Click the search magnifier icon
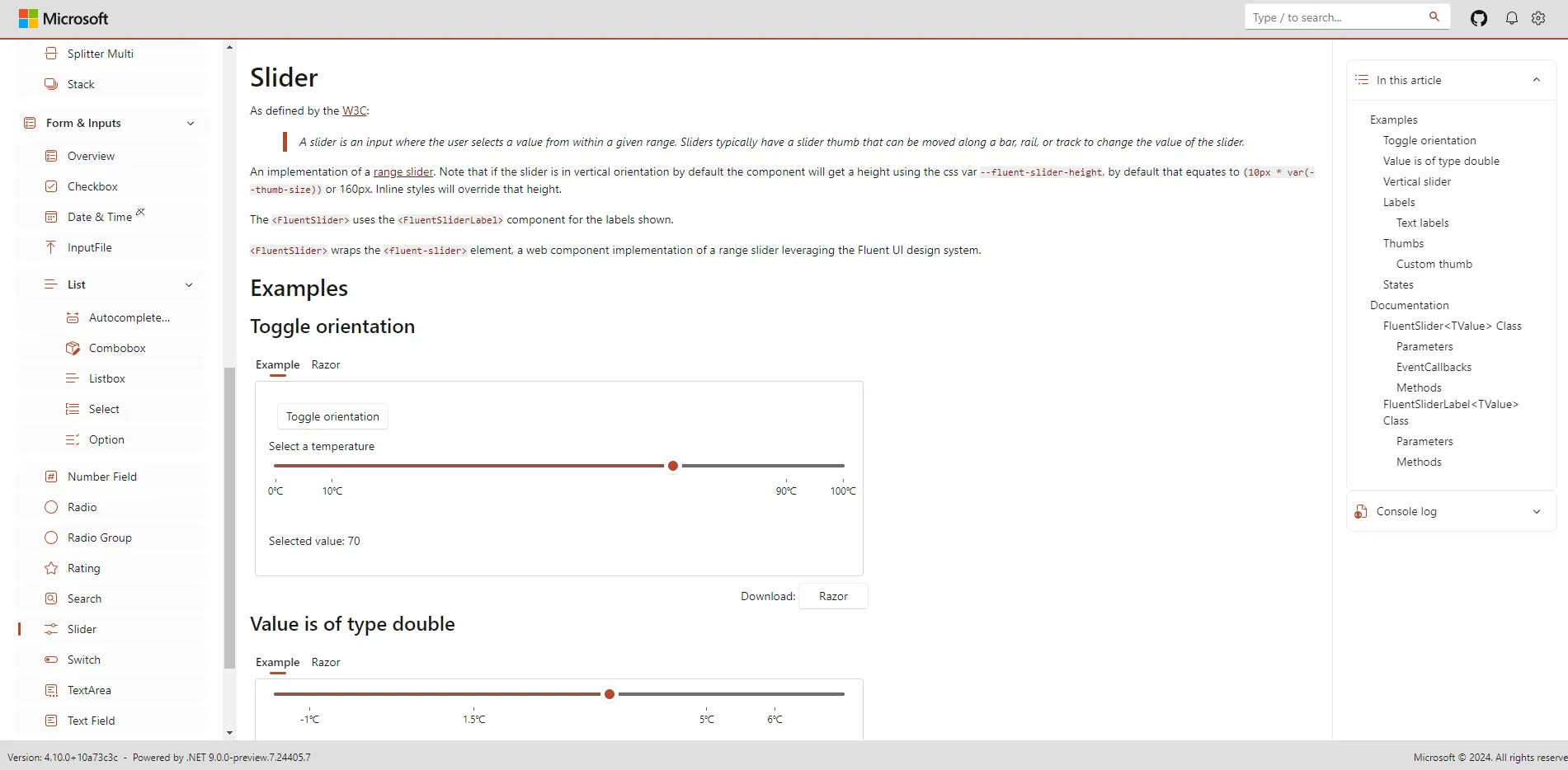The image size is (1568, 770). [x=1434, y=16]
